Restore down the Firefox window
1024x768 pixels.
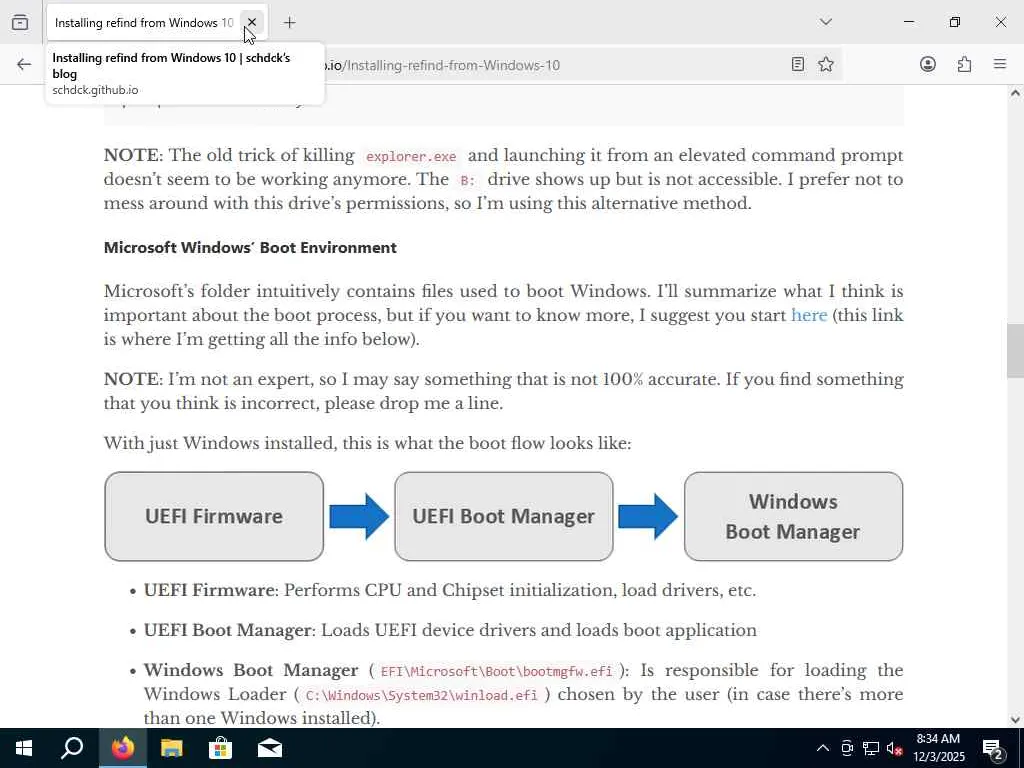click(x=955, y=22)
